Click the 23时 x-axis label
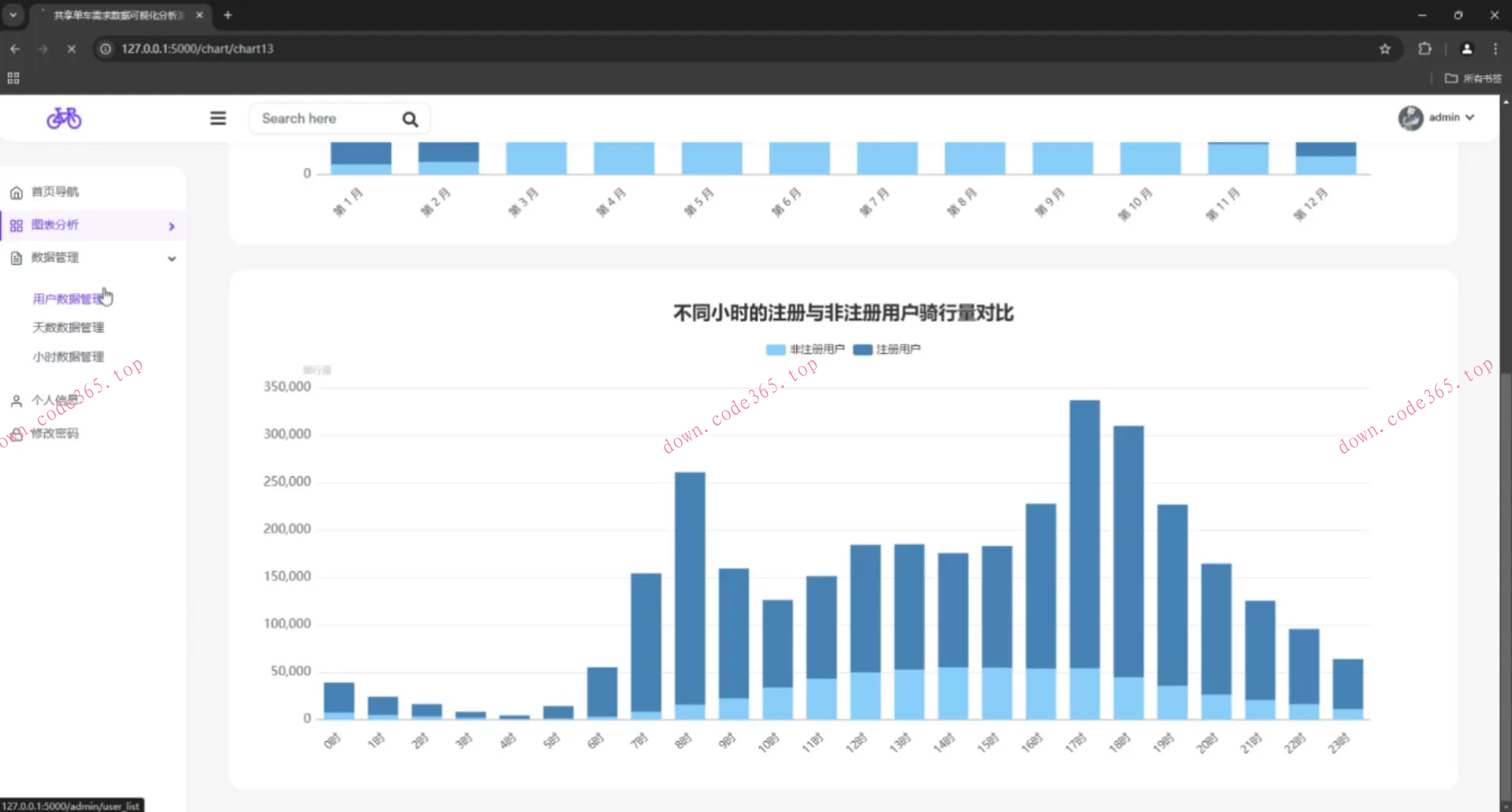This screenshot has width=1512, height=812. pos(1339,743)
